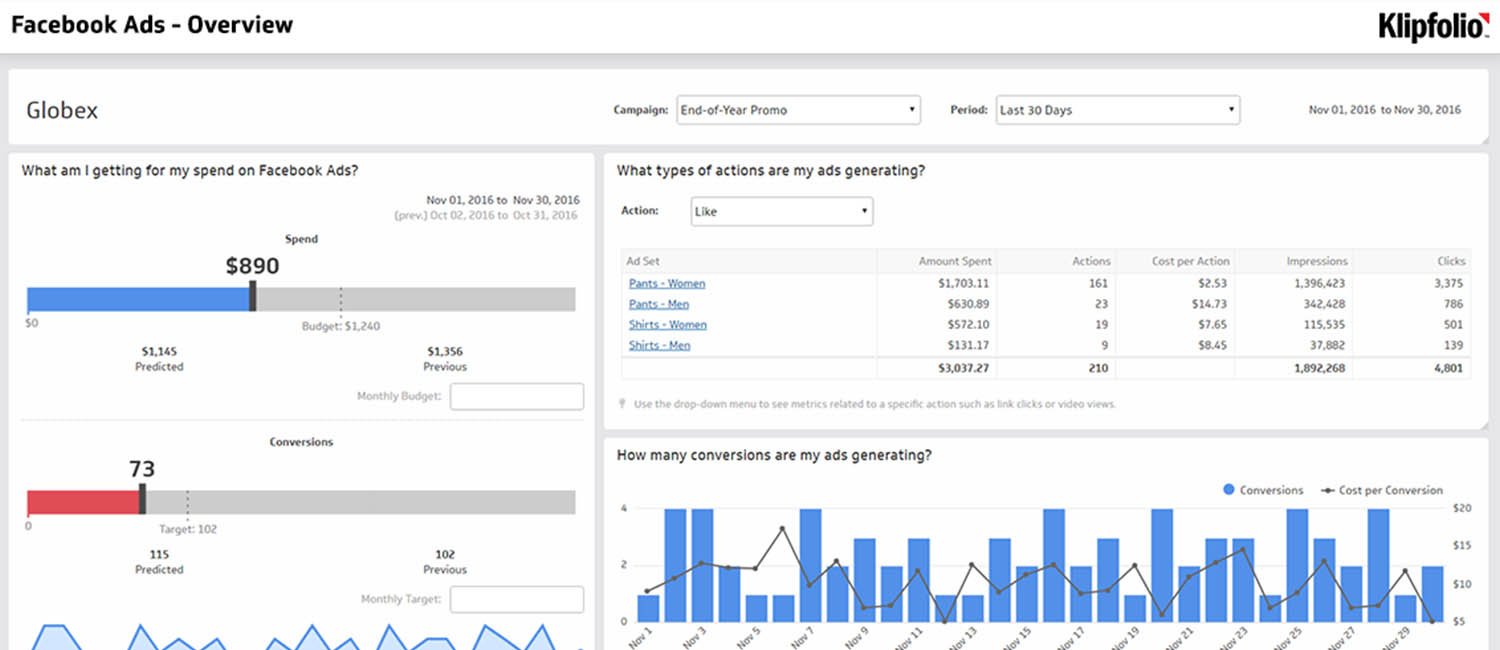
Task: Click the red Conversions progress bar
Action: click(82, 502)
